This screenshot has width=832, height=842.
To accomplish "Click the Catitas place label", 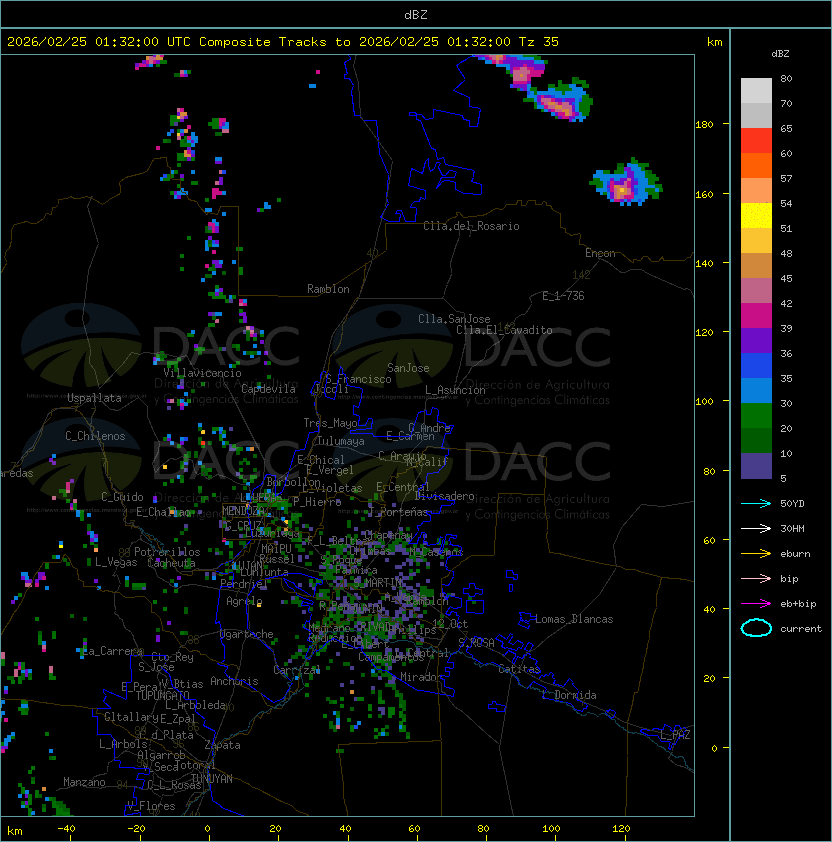I will click(519, 669).
